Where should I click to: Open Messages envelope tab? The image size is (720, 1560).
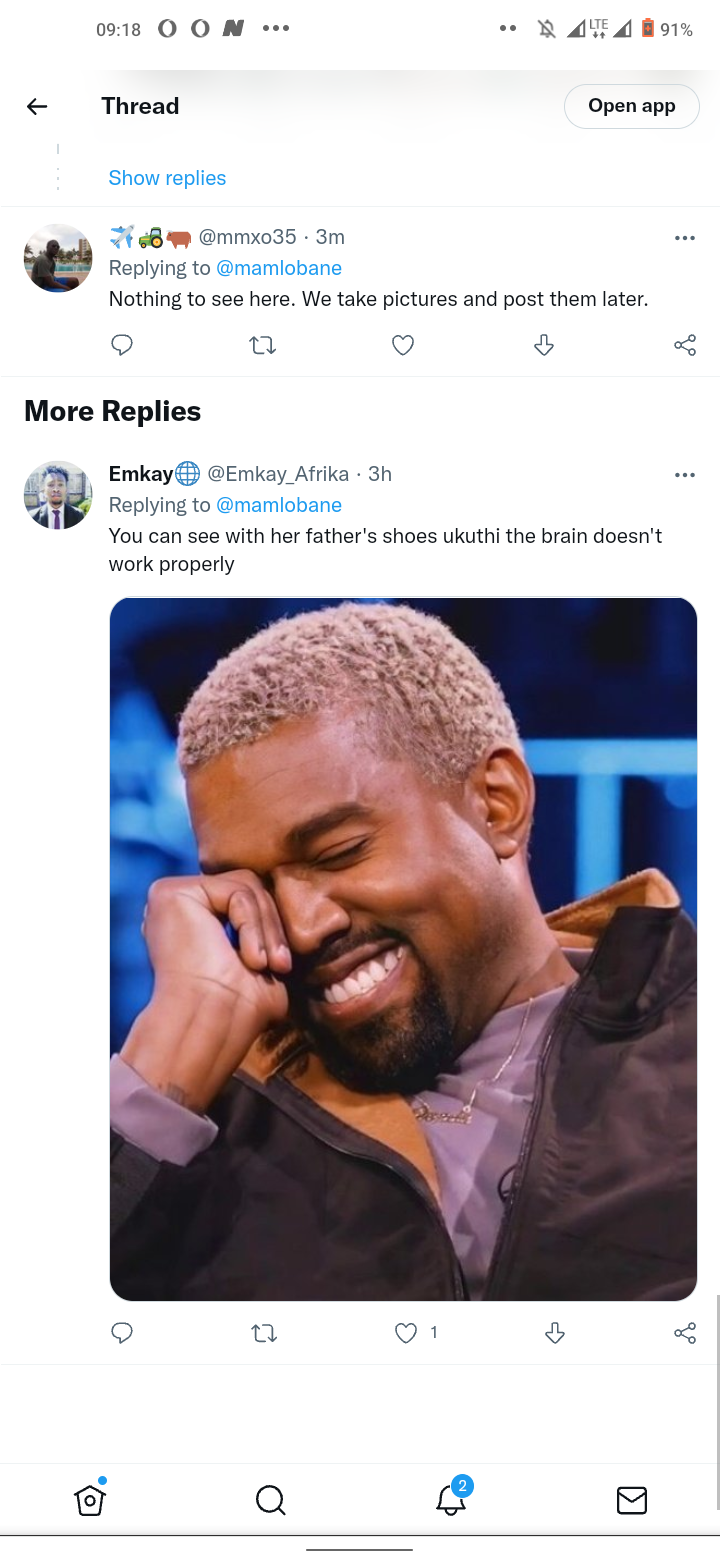point(631,1500)
